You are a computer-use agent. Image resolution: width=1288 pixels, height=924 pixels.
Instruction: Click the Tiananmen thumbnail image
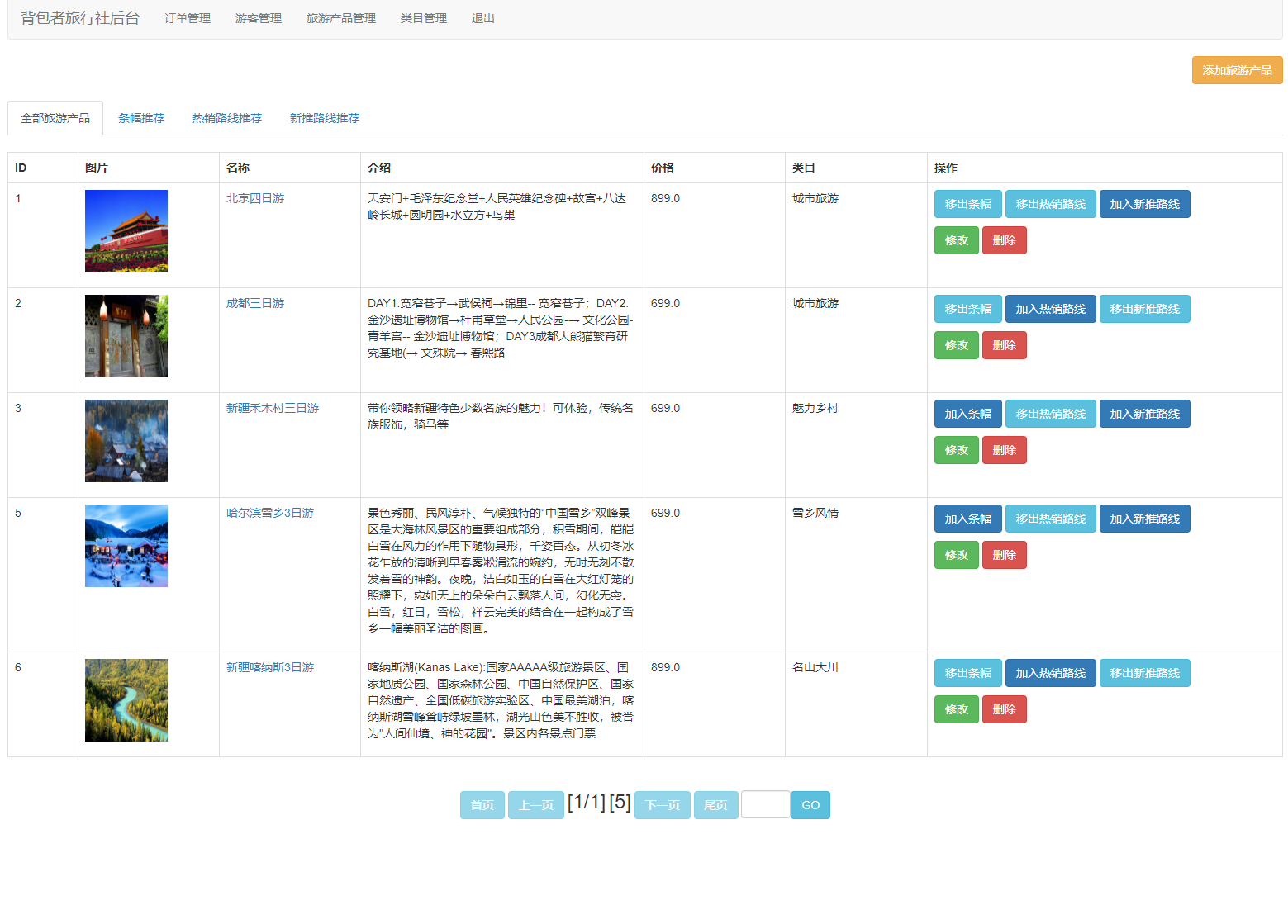[126, 231]
